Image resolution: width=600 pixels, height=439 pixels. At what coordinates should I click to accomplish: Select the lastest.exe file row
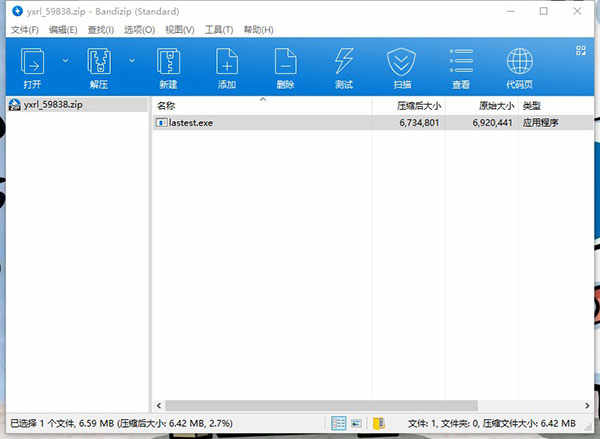click(373, 122)
